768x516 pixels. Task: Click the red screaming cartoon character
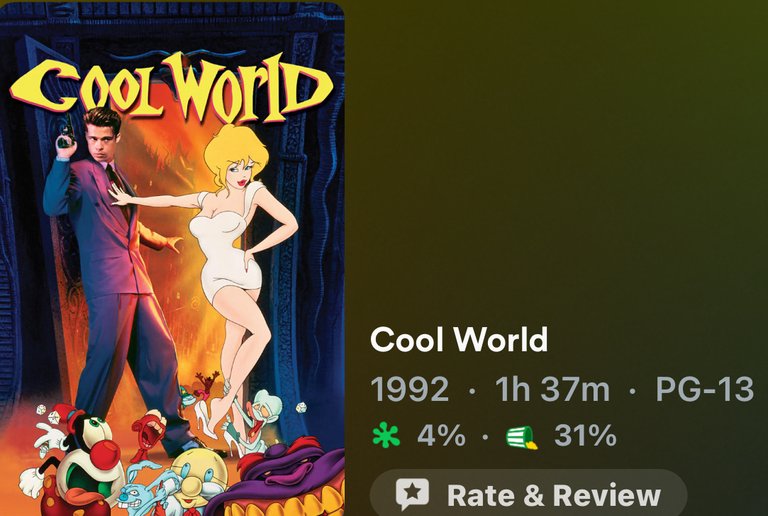pos(148,436)
